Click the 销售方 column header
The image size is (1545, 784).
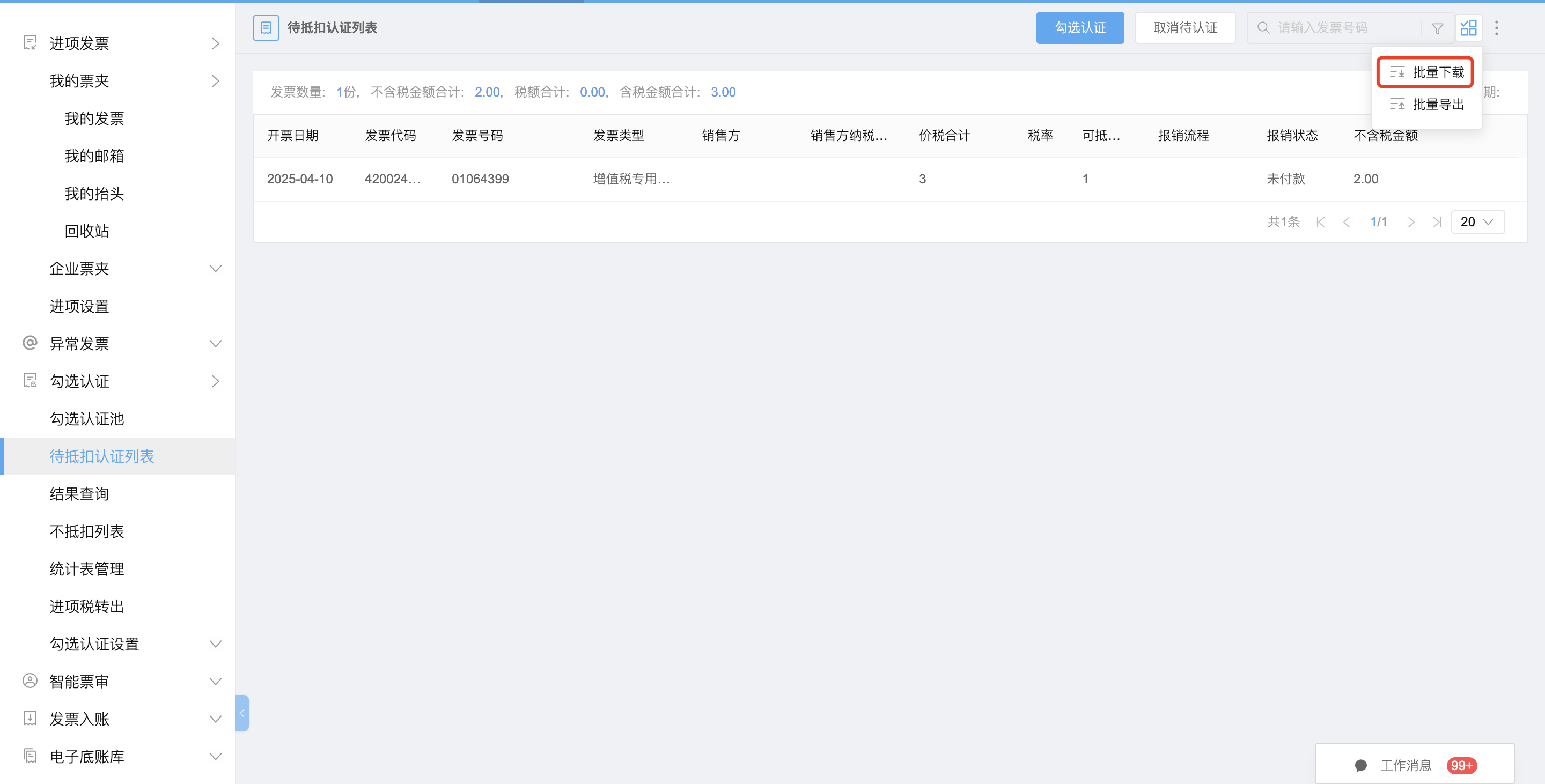pos(721,136)
